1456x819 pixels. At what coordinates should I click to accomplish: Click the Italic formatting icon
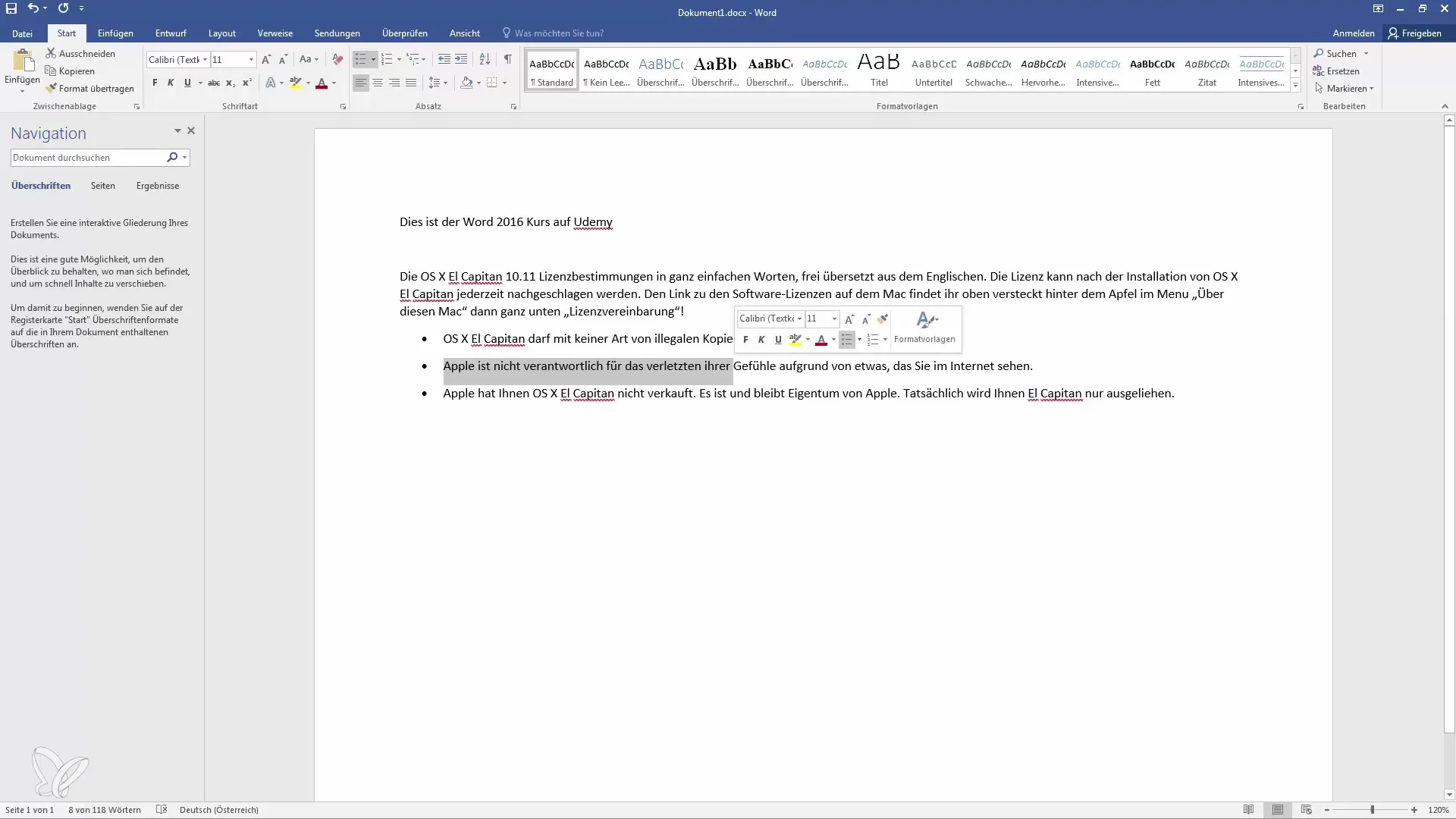pyautogui.click(x=169, y=82)
